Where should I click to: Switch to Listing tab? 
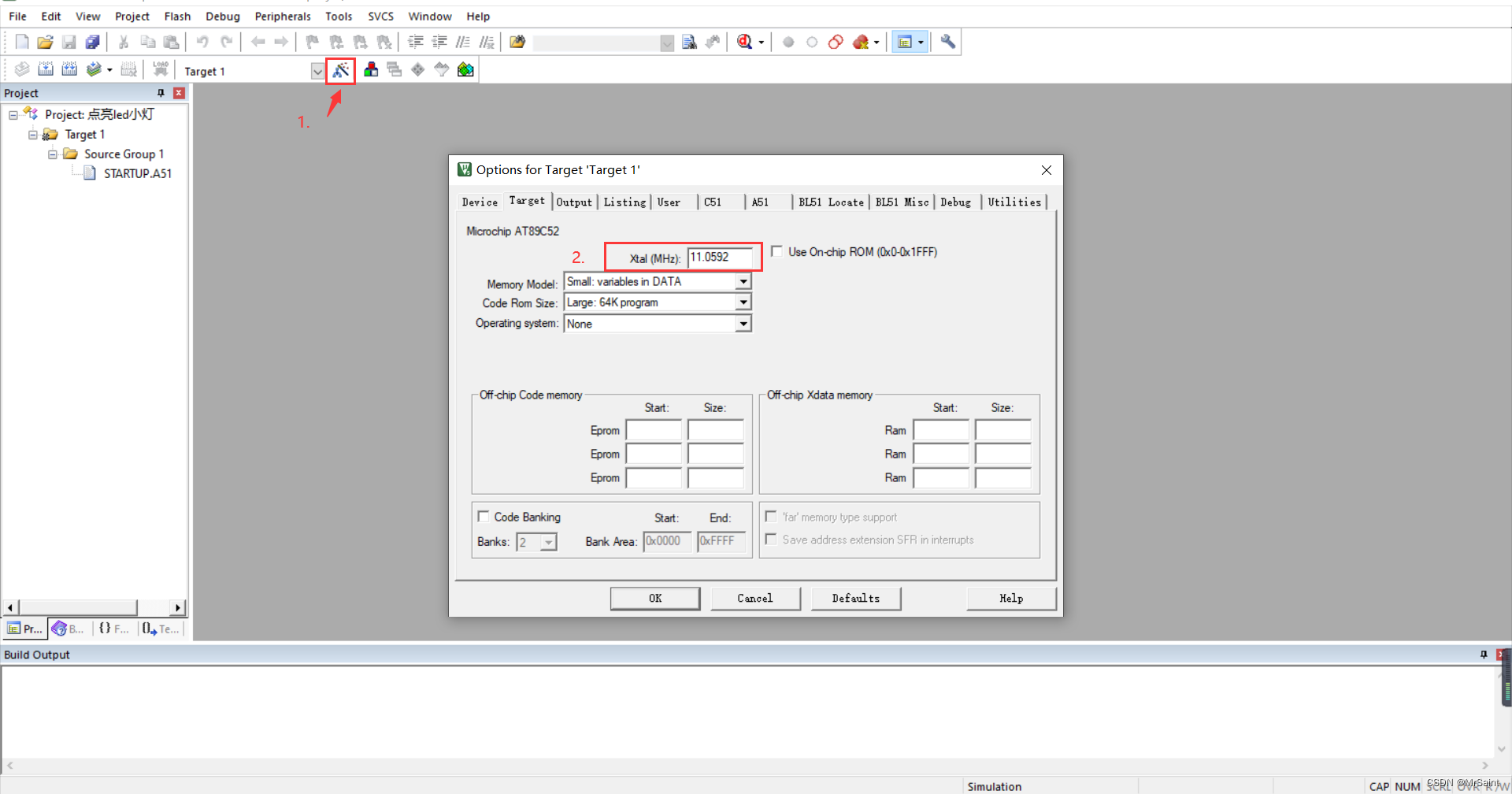pos(624,202)
